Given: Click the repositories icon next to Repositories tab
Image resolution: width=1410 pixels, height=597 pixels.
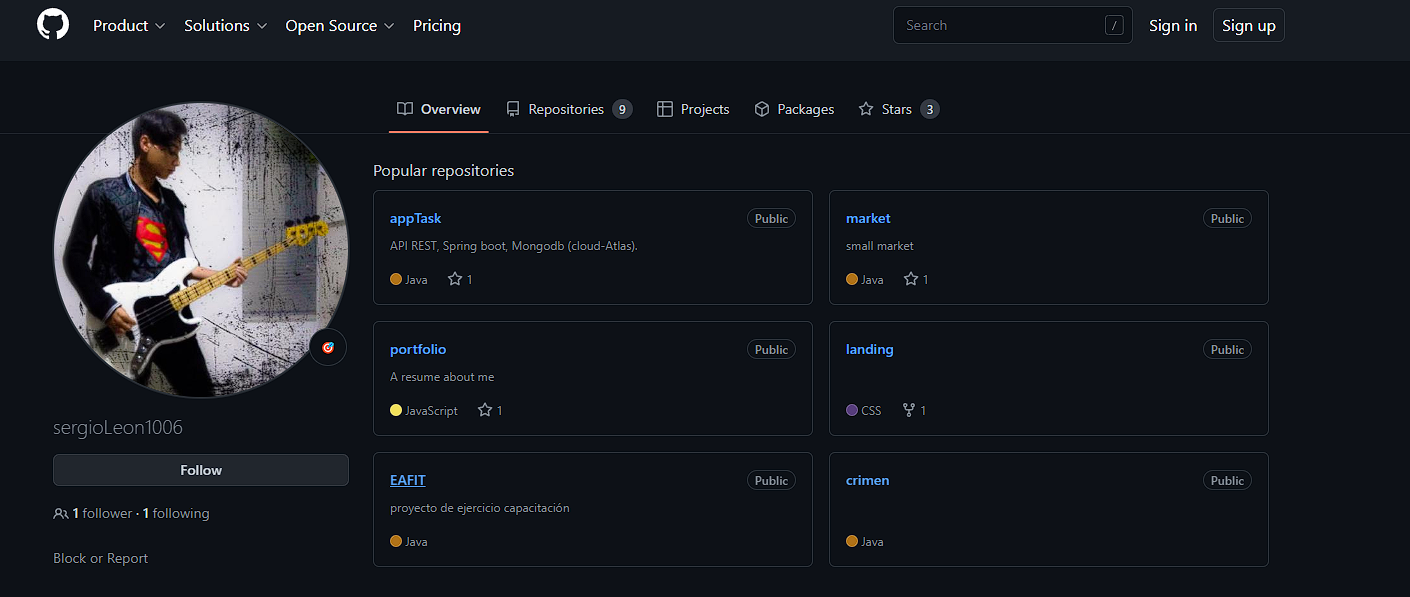Looking at the screenshot, I should 513,109.
